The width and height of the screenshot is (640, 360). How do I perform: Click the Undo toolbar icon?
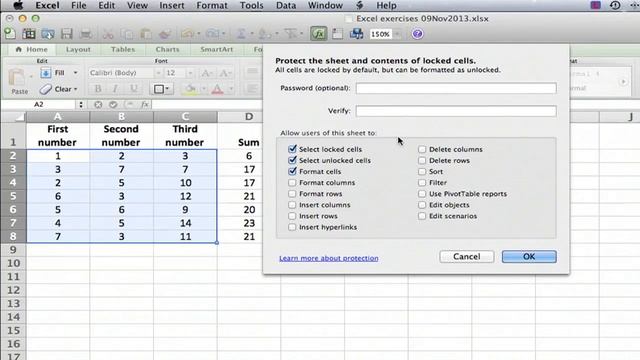coord(187,34)
